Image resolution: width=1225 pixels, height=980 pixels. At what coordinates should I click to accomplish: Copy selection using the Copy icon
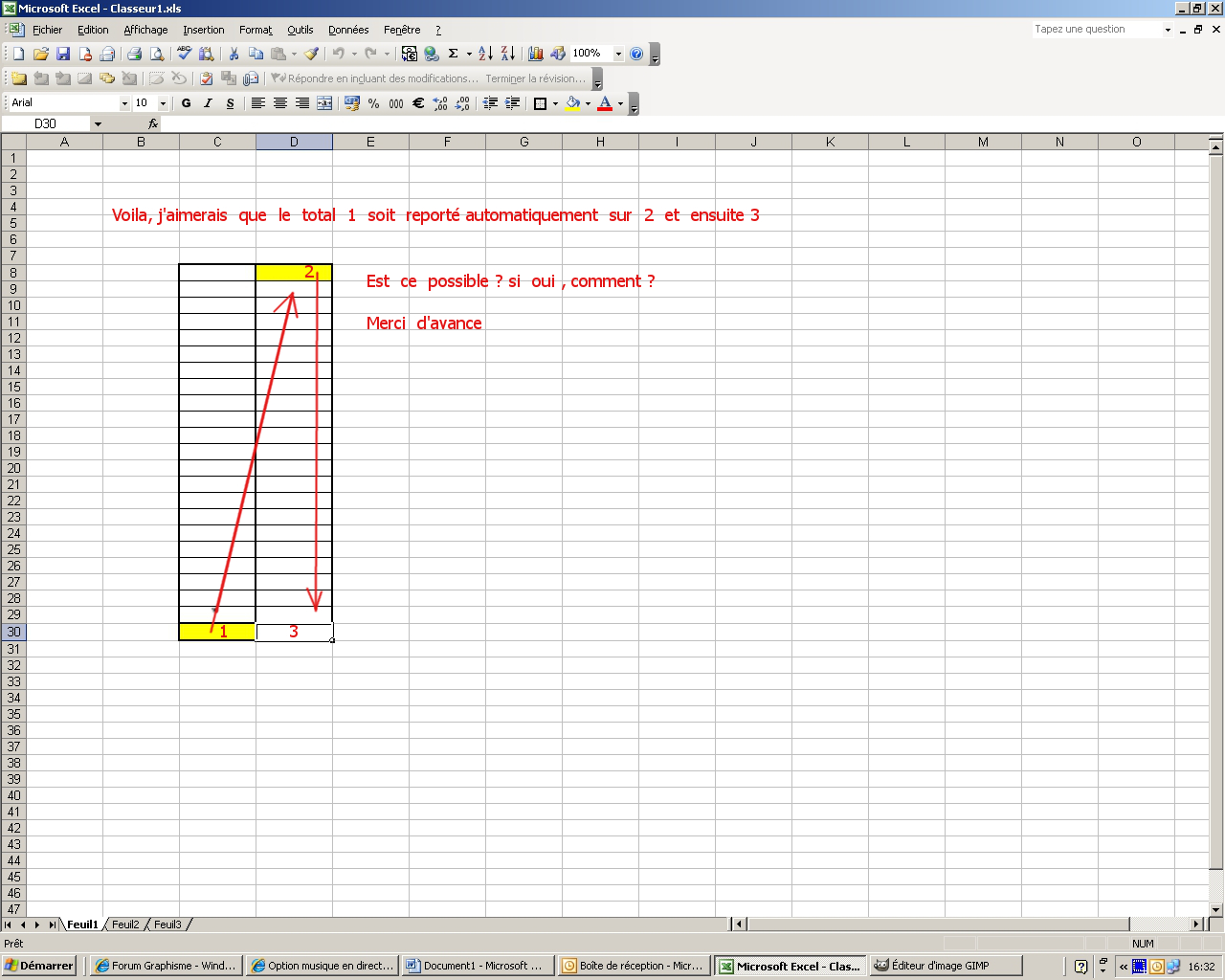256,54
